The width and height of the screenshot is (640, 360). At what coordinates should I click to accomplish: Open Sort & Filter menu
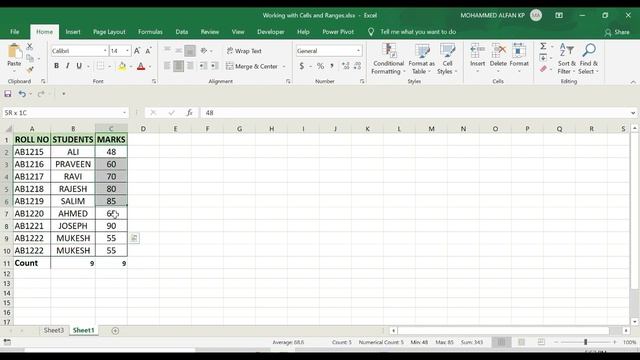[x=567, y=59]
